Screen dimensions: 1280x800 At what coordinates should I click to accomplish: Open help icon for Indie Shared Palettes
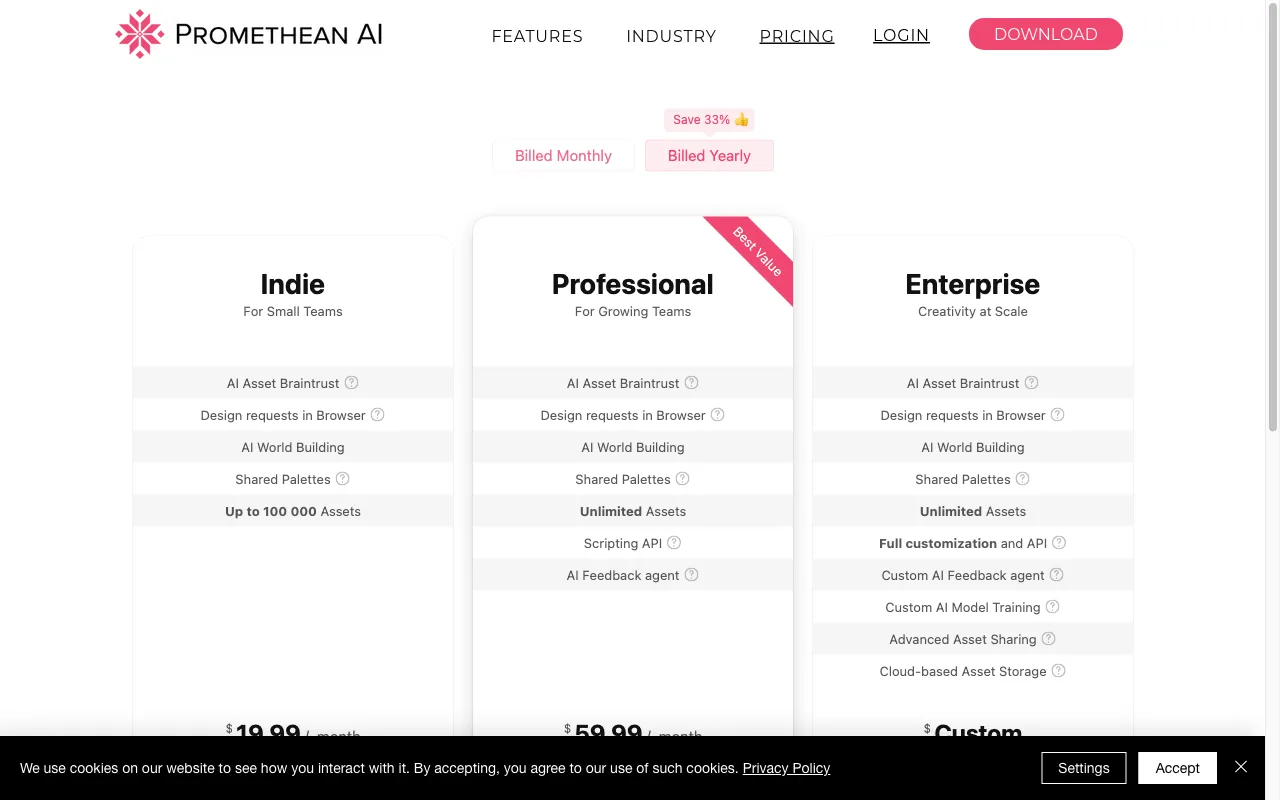(x=342, y=478)
